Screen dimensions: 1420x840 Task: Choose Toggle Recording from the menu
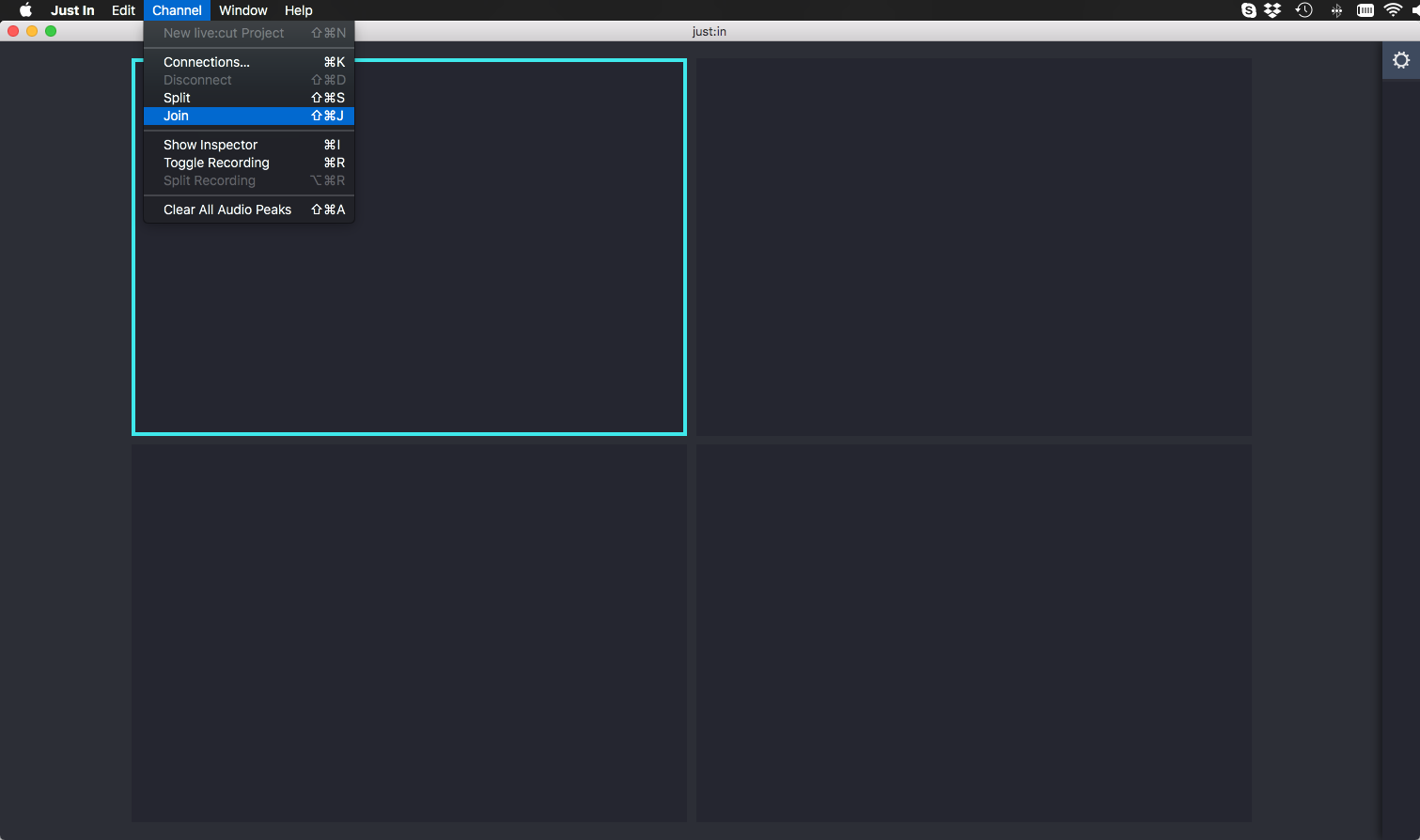(x=249, y=163)
